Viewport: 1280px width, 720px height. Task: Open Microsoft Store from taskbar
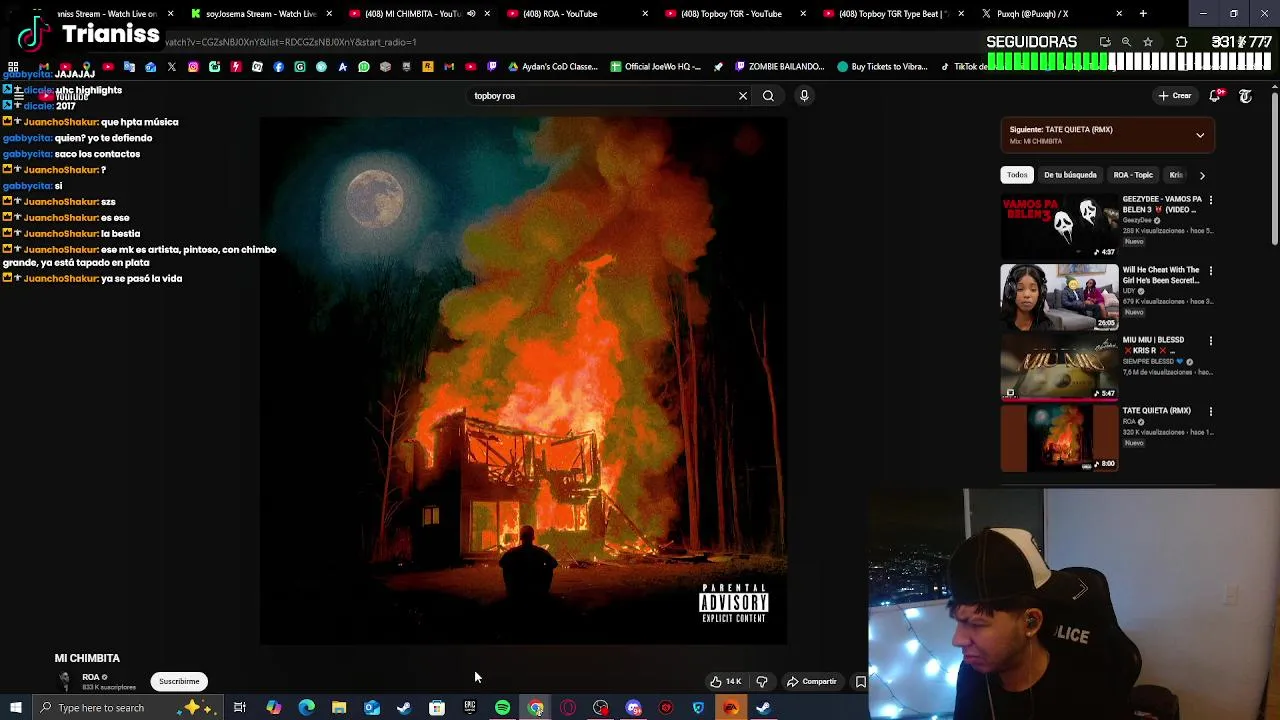437,708
